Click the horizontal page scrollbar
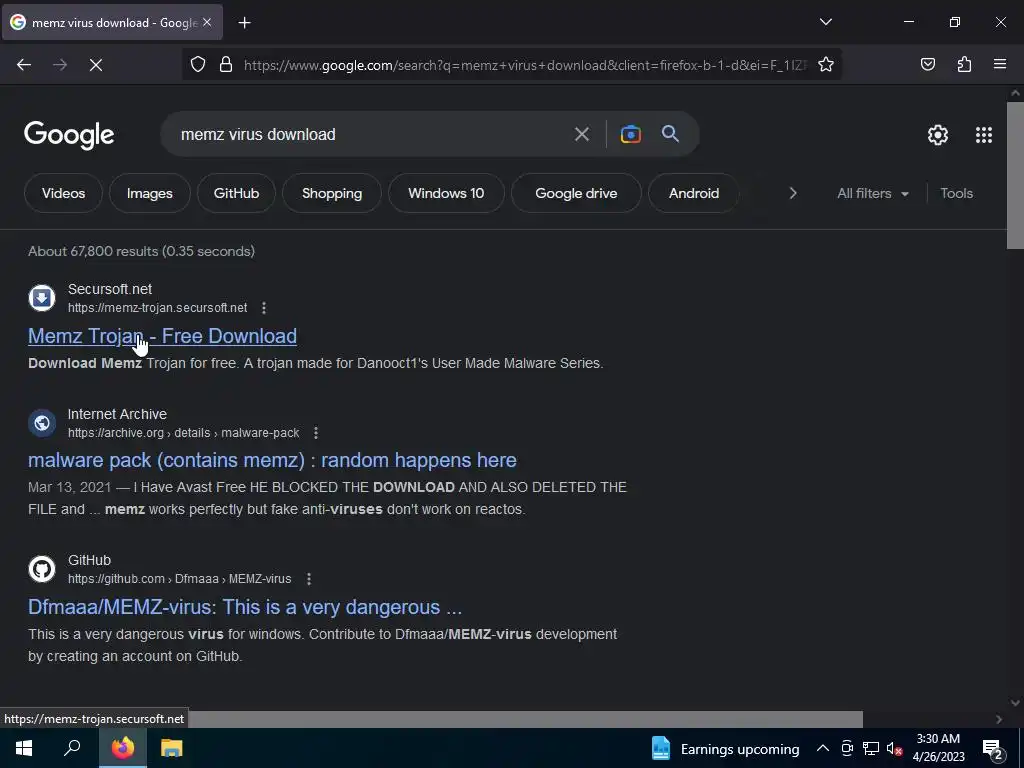This screenshot has width=1024, height=768. point(526,718)
